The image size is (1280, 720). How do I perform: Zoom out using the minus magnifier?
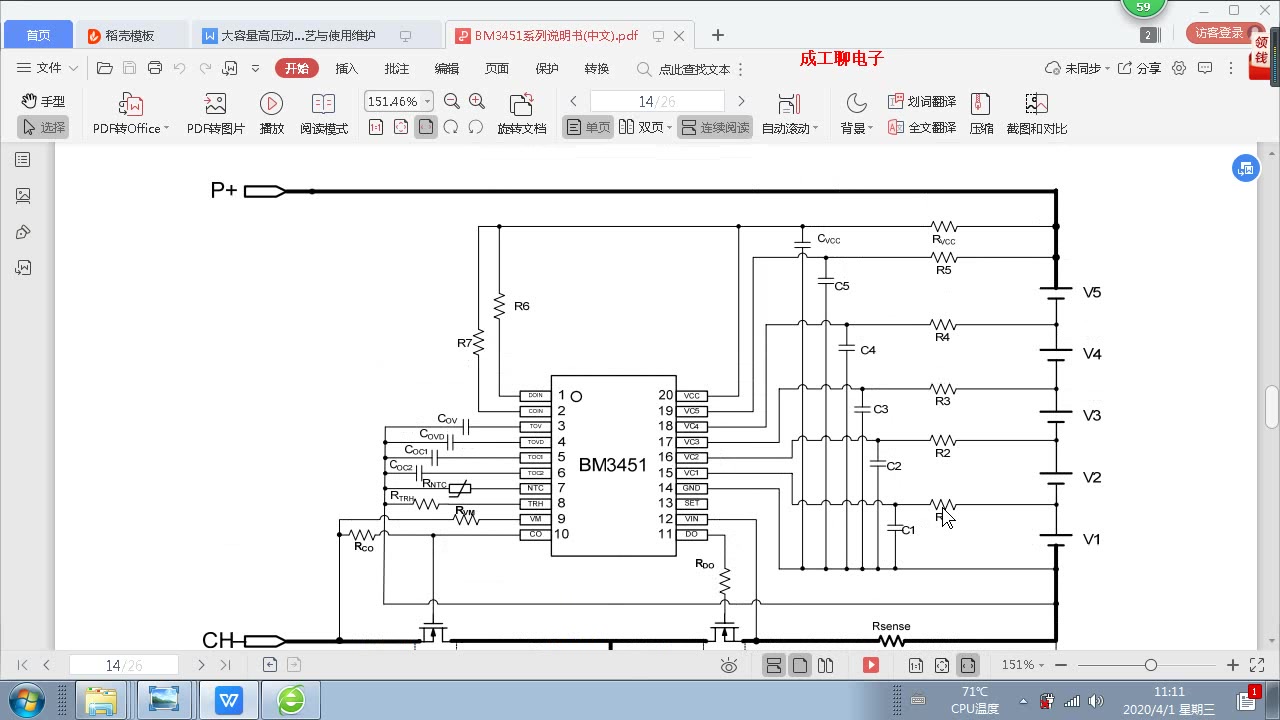coord(451,101)
